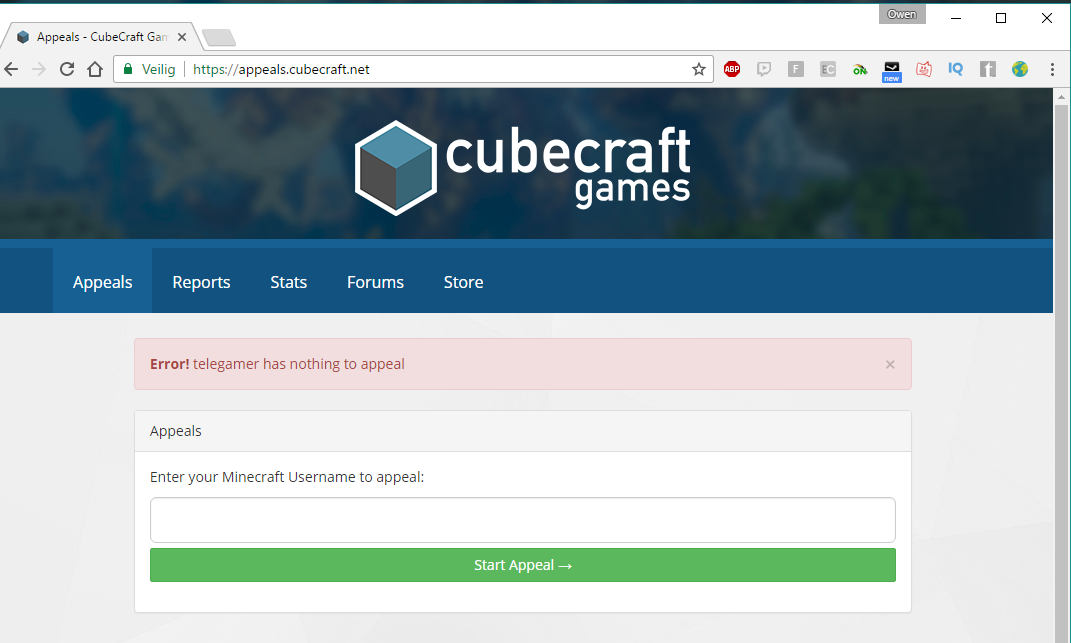
Task: Open the mail extension marked new
Action: 891,70
